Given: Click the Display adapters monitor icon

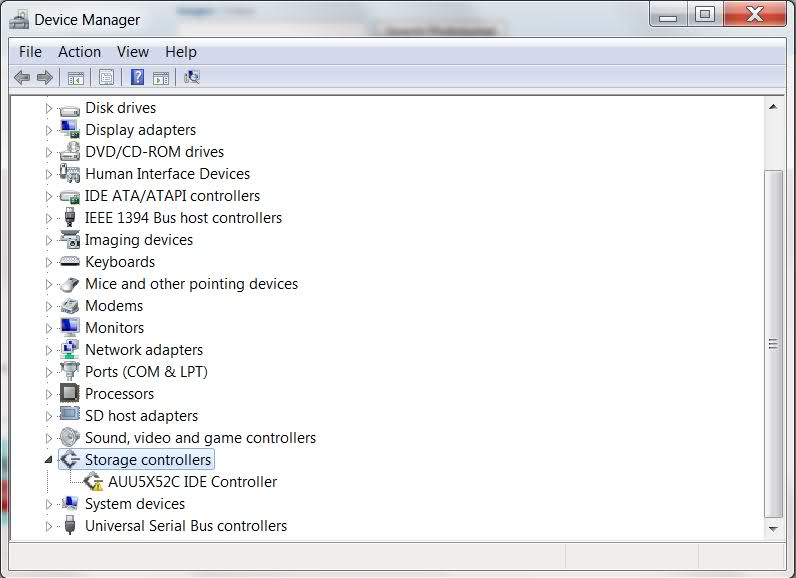Looking at the screenshot, I should (x=69, y=129).
